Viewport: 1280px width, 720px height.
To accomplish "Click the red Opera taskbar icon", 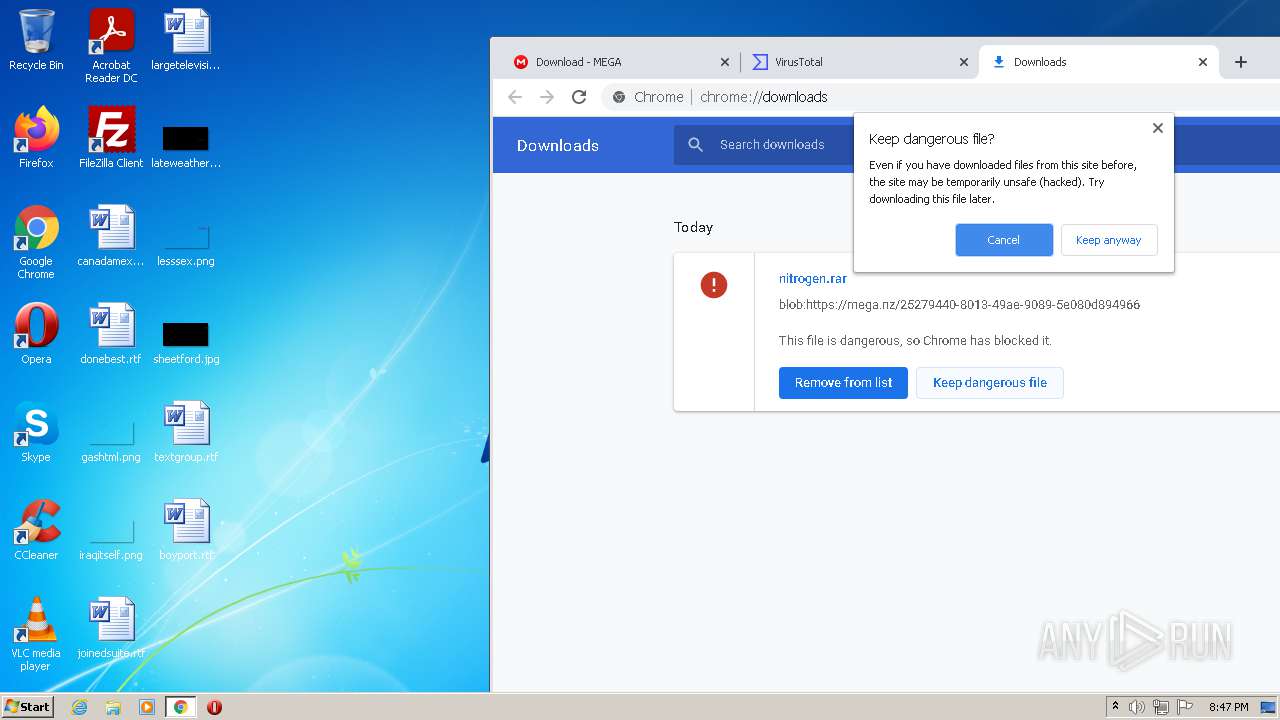I will pyautogui.click(x=214, y=707).
